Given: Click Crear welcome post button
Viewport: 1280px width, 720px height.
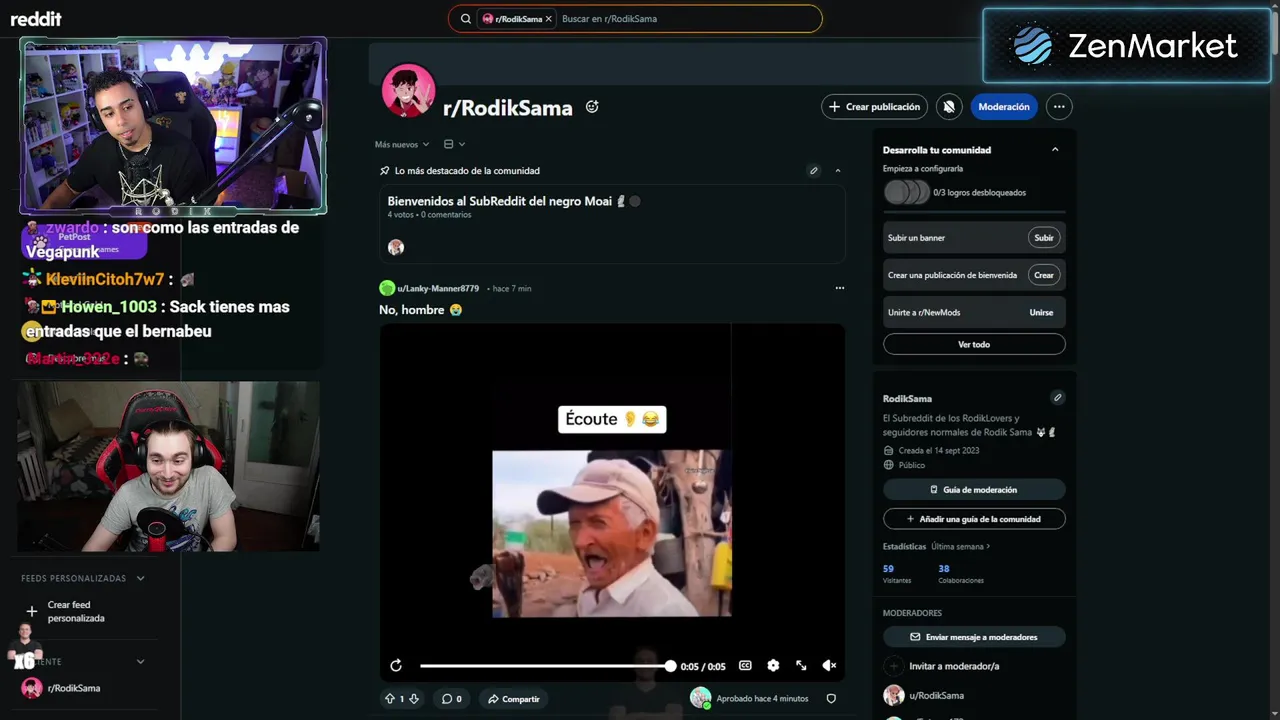Looking at the screenshot, I should click(x=1044, y=275).
